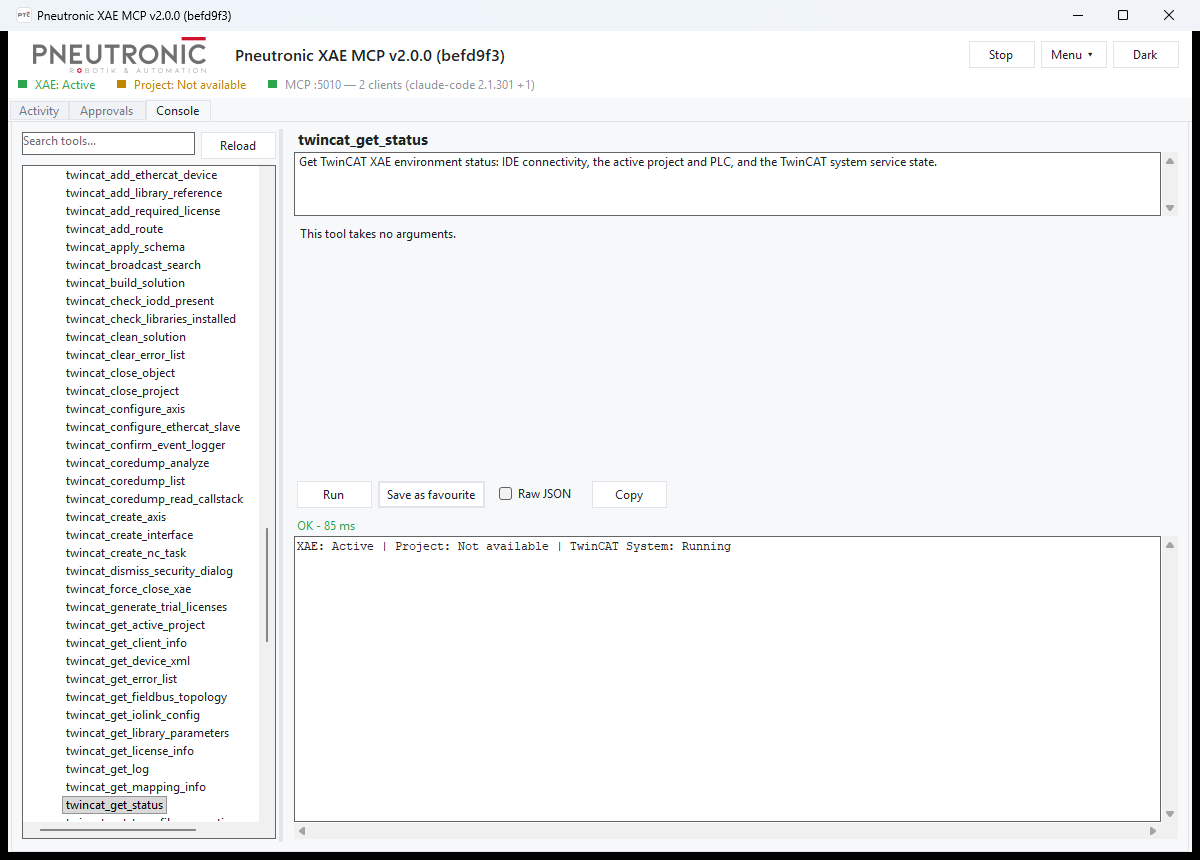Click the tool list vertical scrollbar thumb
This screenshot has width=1200, height=860.
[267, 585]
